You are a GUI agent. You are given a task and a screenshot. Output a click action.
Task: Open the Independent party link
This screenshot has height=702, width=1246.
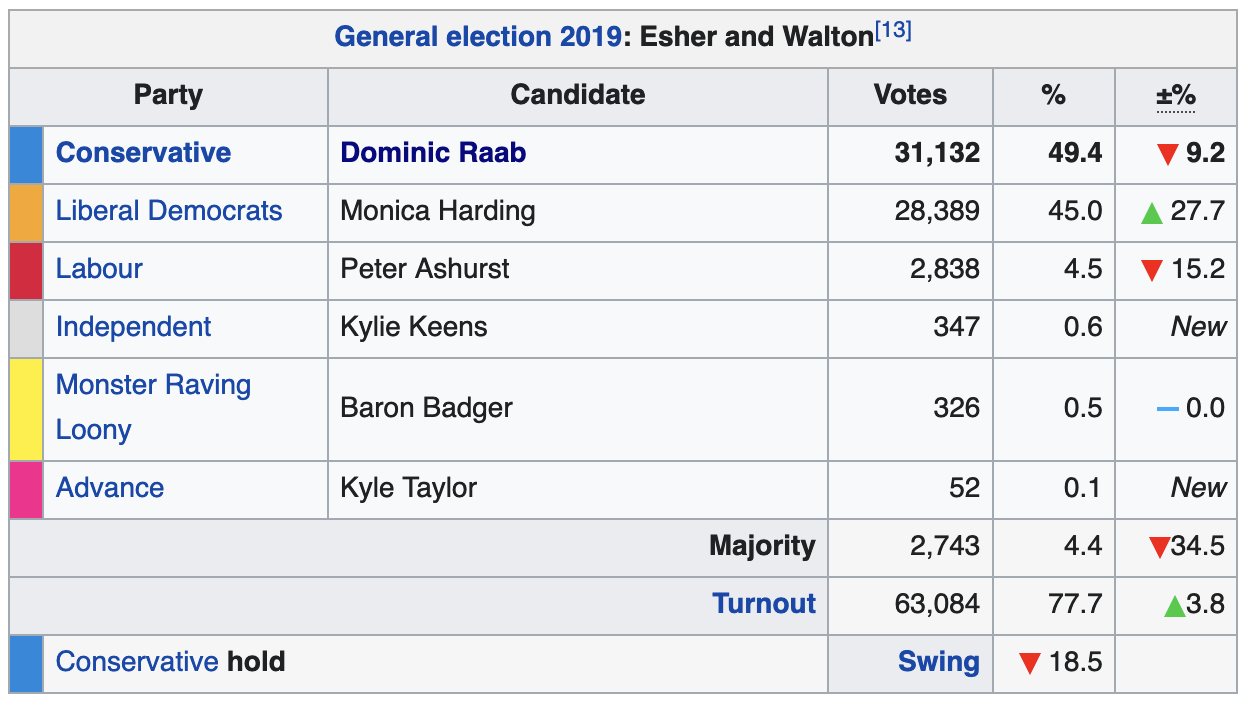point(133,327)
